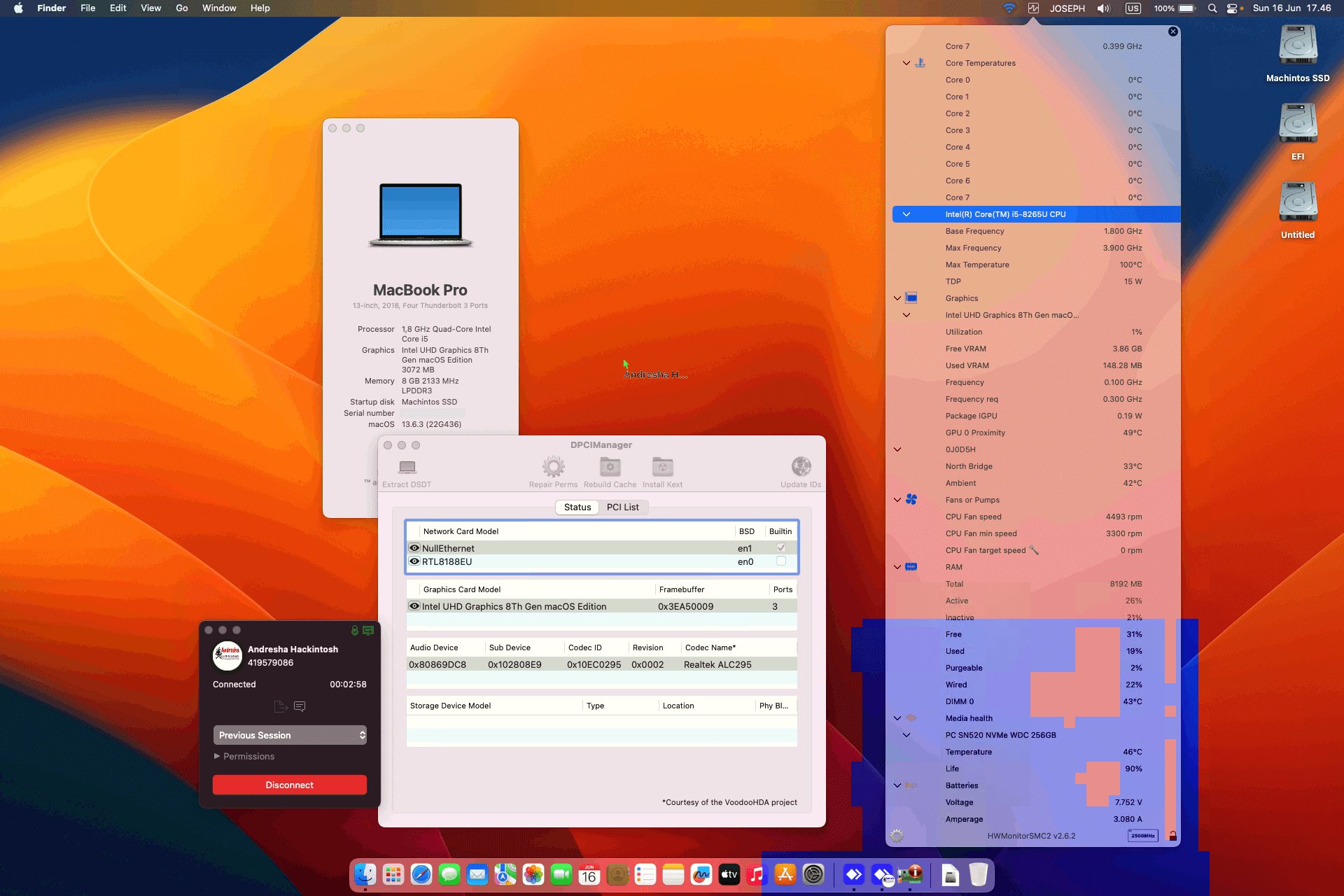This screenshot has width=1344, height=896.
Task: Open System Settings from the Dock
Action: [813, 874]
